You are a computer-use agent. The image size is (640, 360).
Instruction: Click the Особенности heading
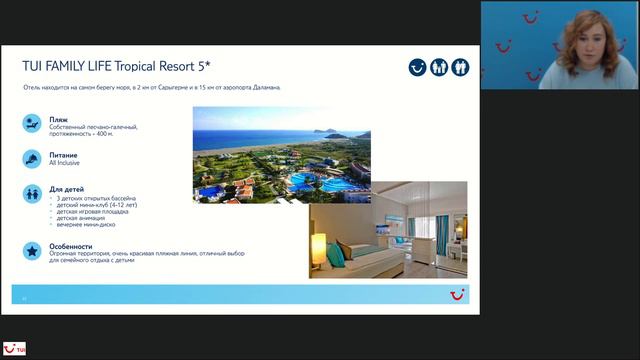71,247
